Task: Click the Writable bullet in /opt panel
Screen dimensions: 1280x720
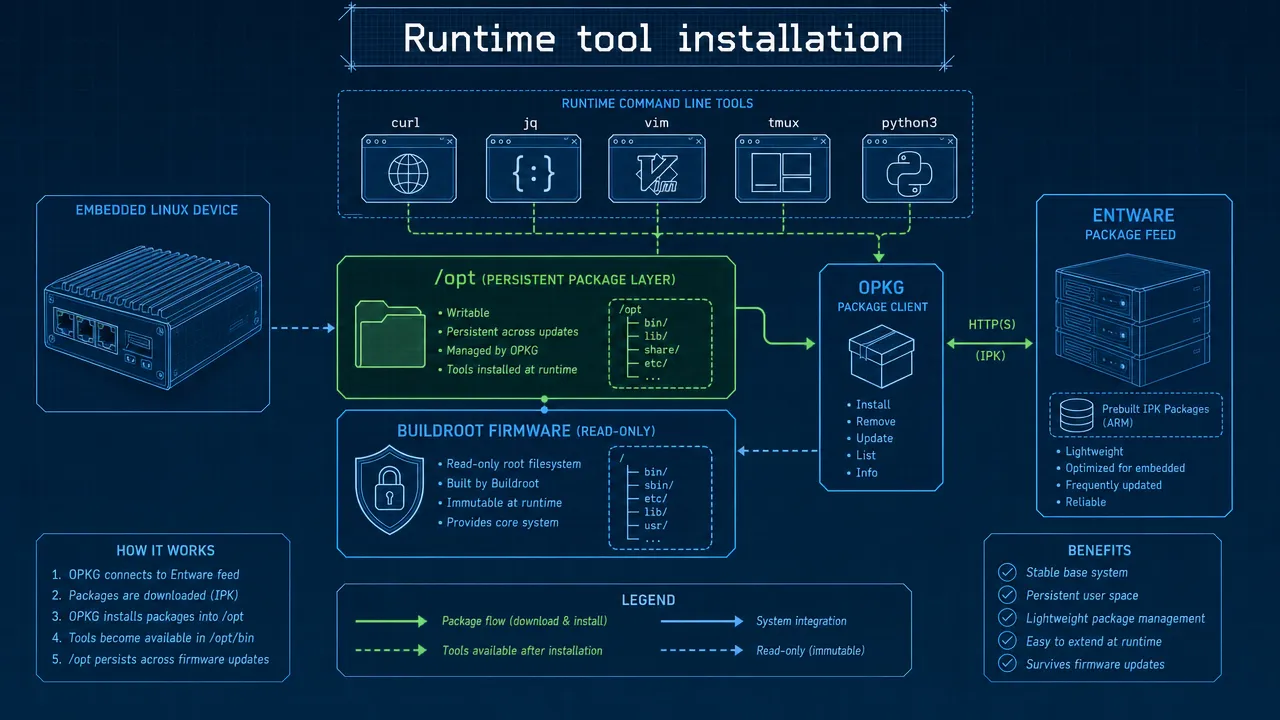Action: (x=468, y=313)
